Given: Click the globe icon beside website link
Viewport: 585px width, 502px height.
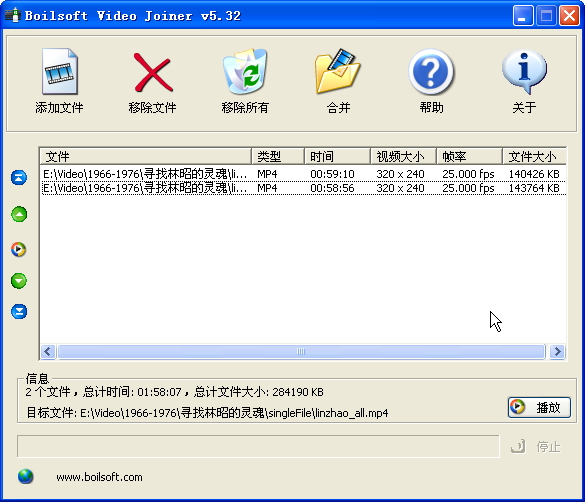Looking at the screenshot, I should click(x=25, y=476).
